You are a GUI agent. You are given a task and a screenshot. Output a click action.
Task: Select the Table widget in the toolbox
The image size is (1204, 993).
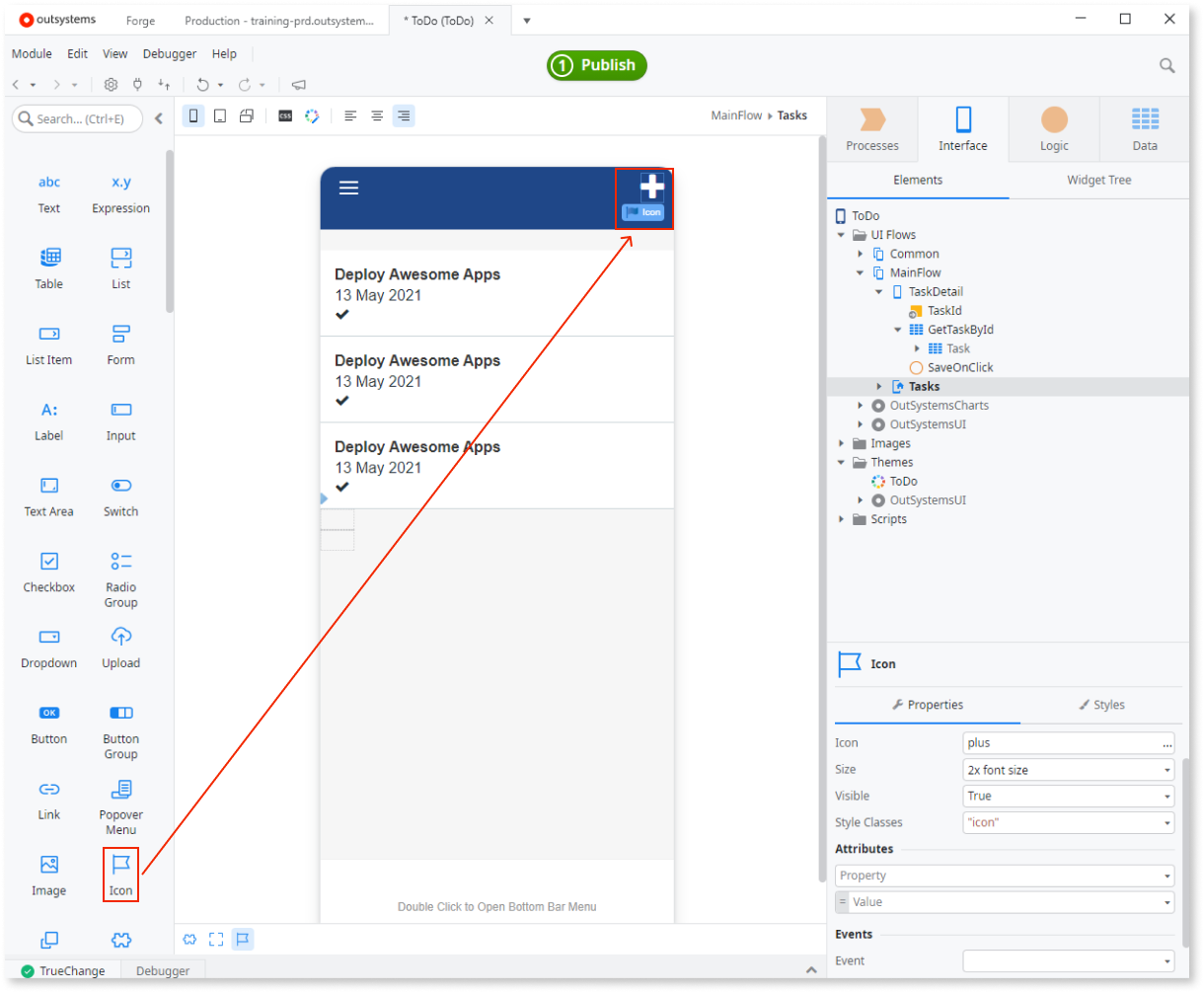(48, 267)
